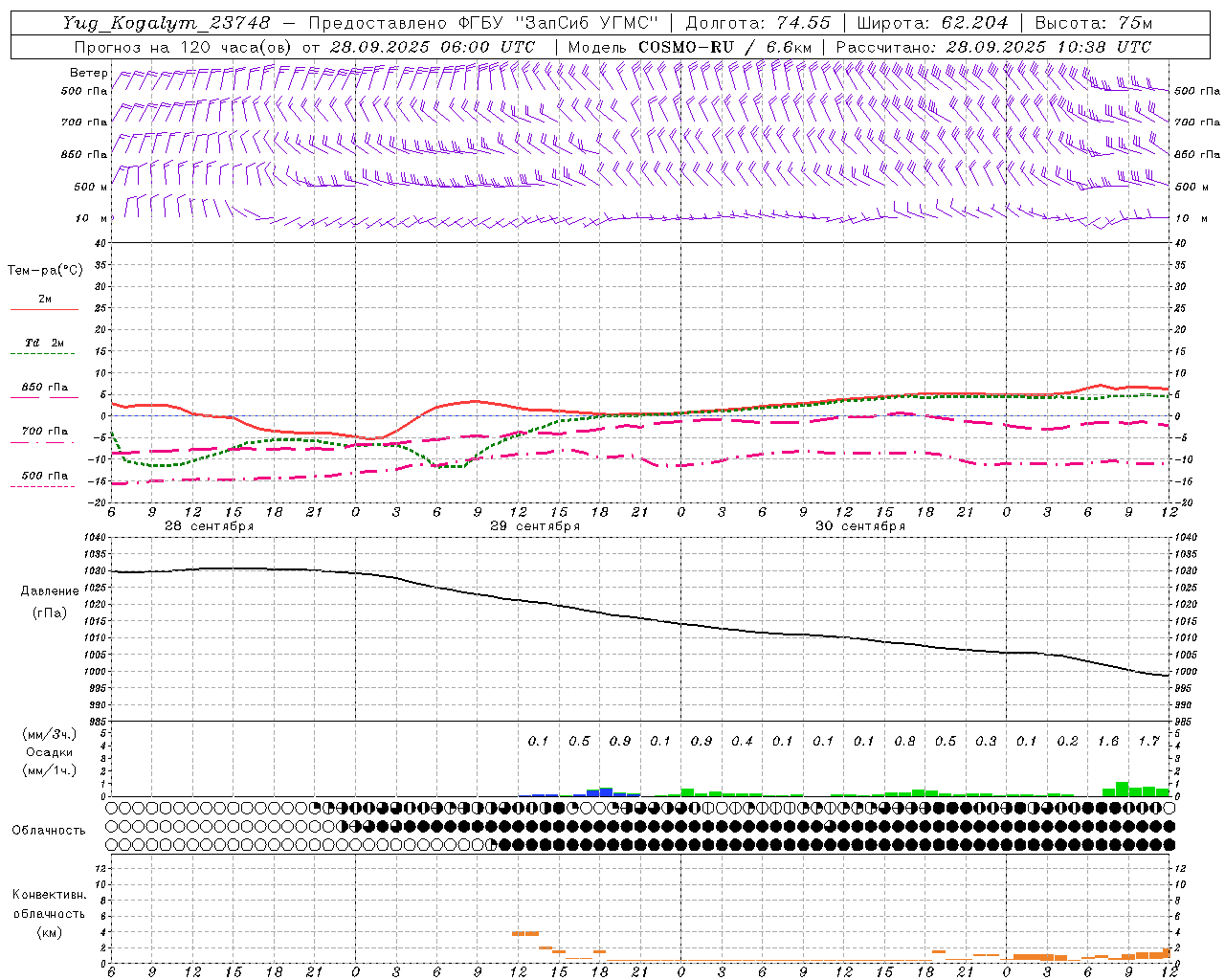Click the first empty circle in top cloudiness row
1225x980 pixels.
(x=112, y=808)
